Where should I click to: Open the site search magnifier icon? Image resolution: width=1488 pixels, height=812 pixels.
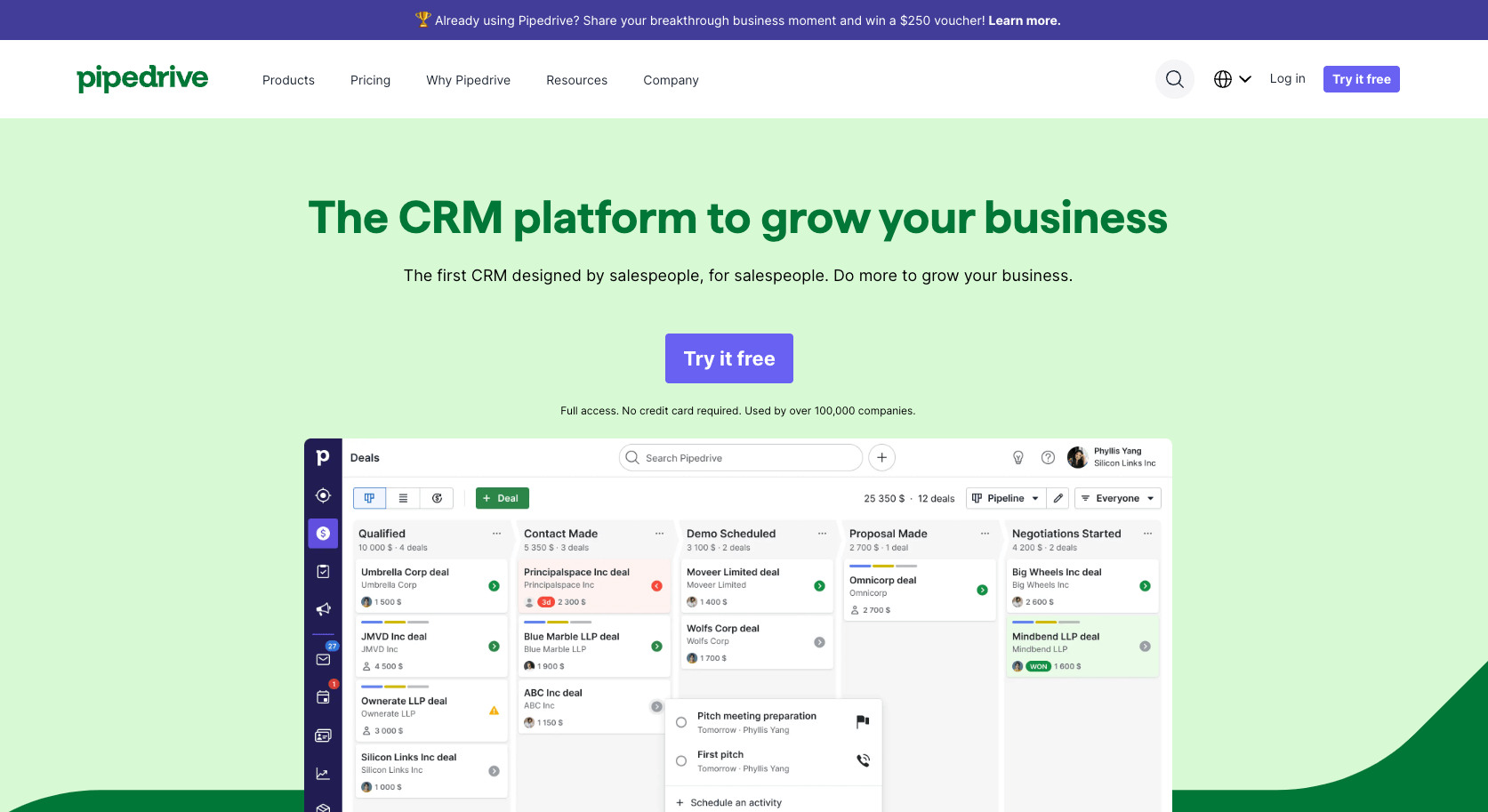point(1174,79)
